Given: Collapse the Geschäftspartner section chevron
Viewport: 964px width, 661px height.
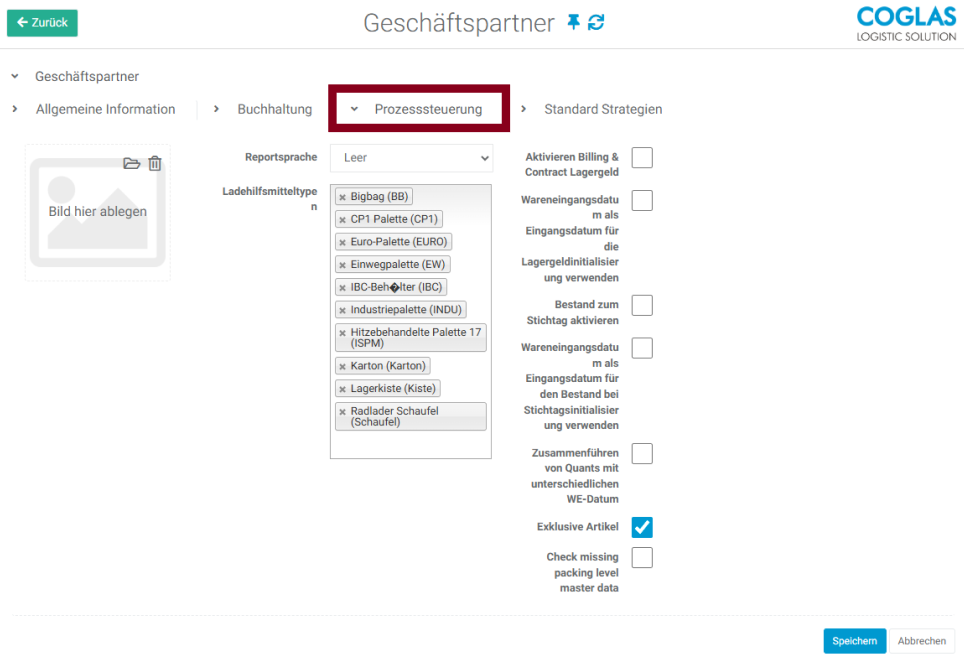Looking at the screenshot, I should click(x=15, y=77).
